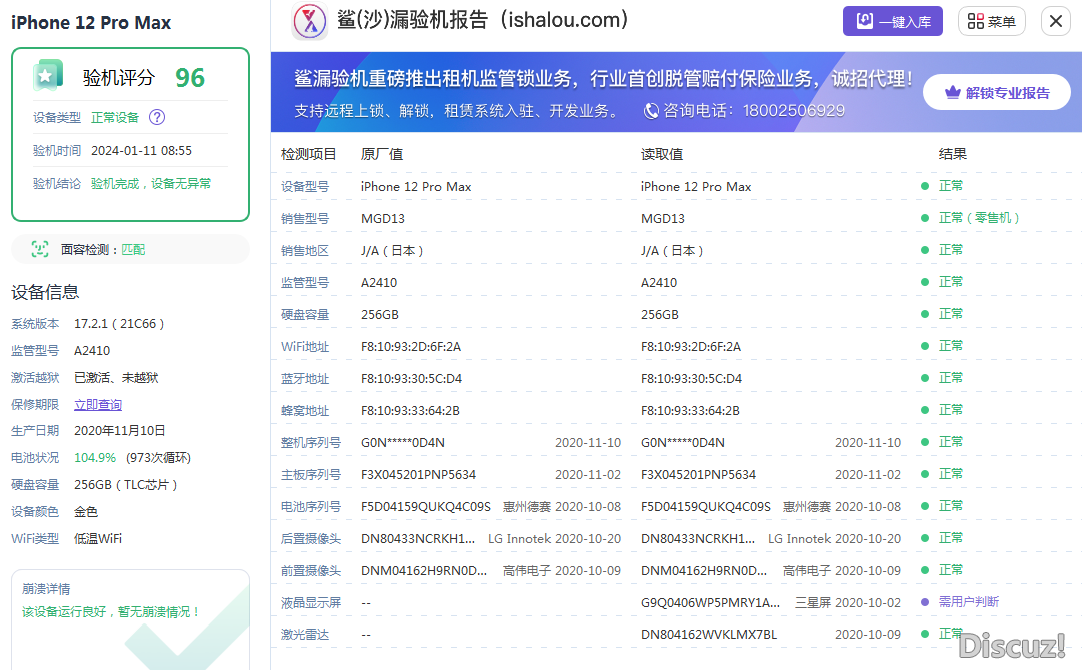The height and width of the screenshot is (670, 1082).
Task: Click the WiFi地址 row label
Action: pyautogui.click(x=305, y=346)
